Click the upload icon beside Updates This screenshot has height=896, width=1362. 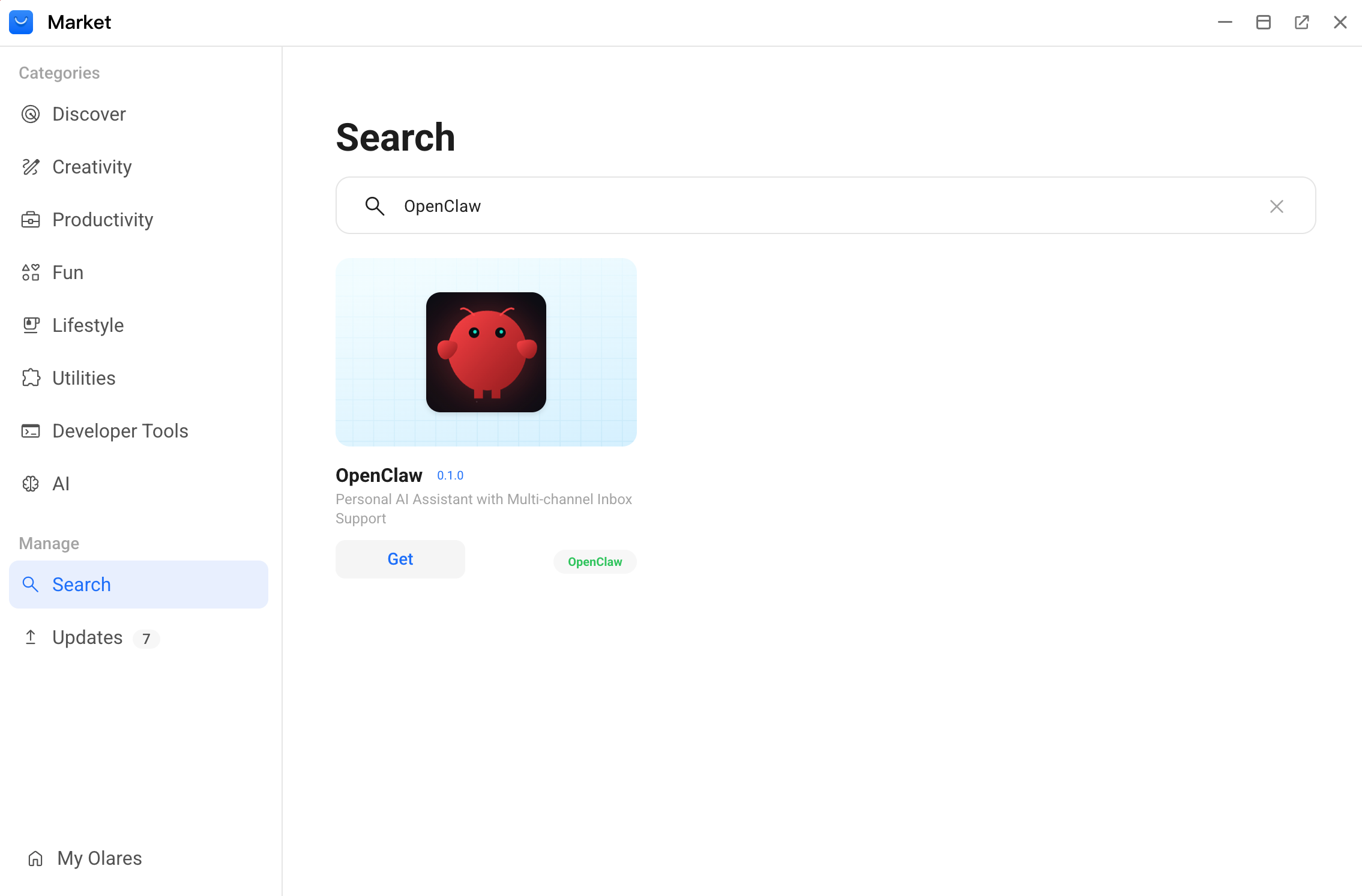[x=31, y=637]
